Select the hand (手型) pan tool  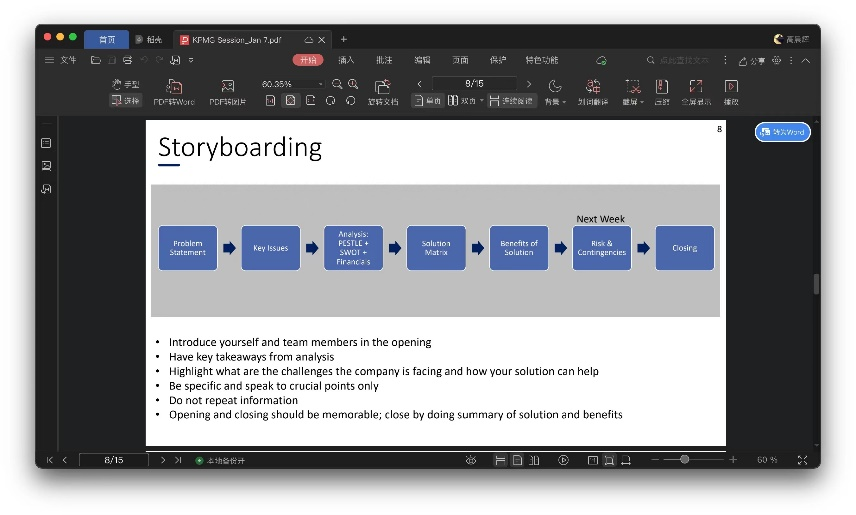click(125, 84)
